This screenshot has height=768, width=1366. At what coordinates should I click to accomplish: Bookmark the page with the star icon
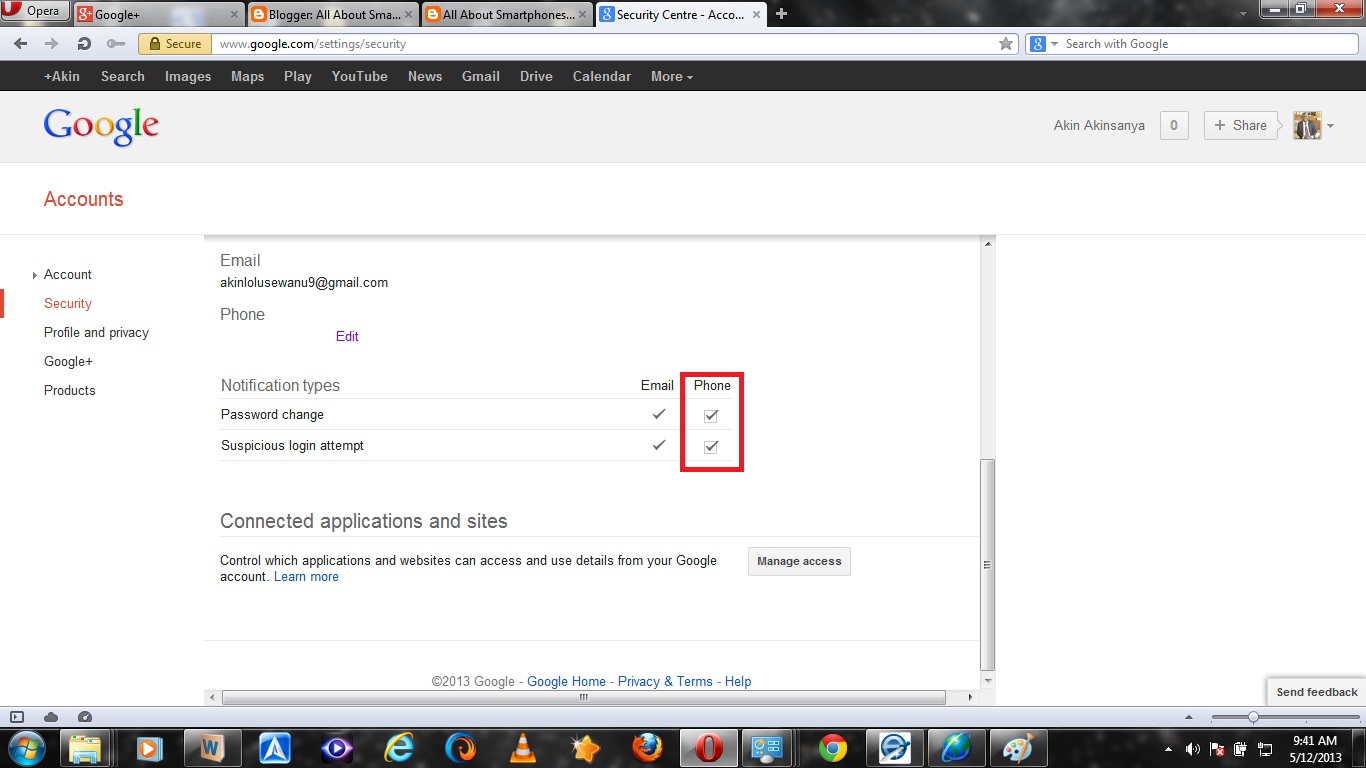pos(1006,44)
